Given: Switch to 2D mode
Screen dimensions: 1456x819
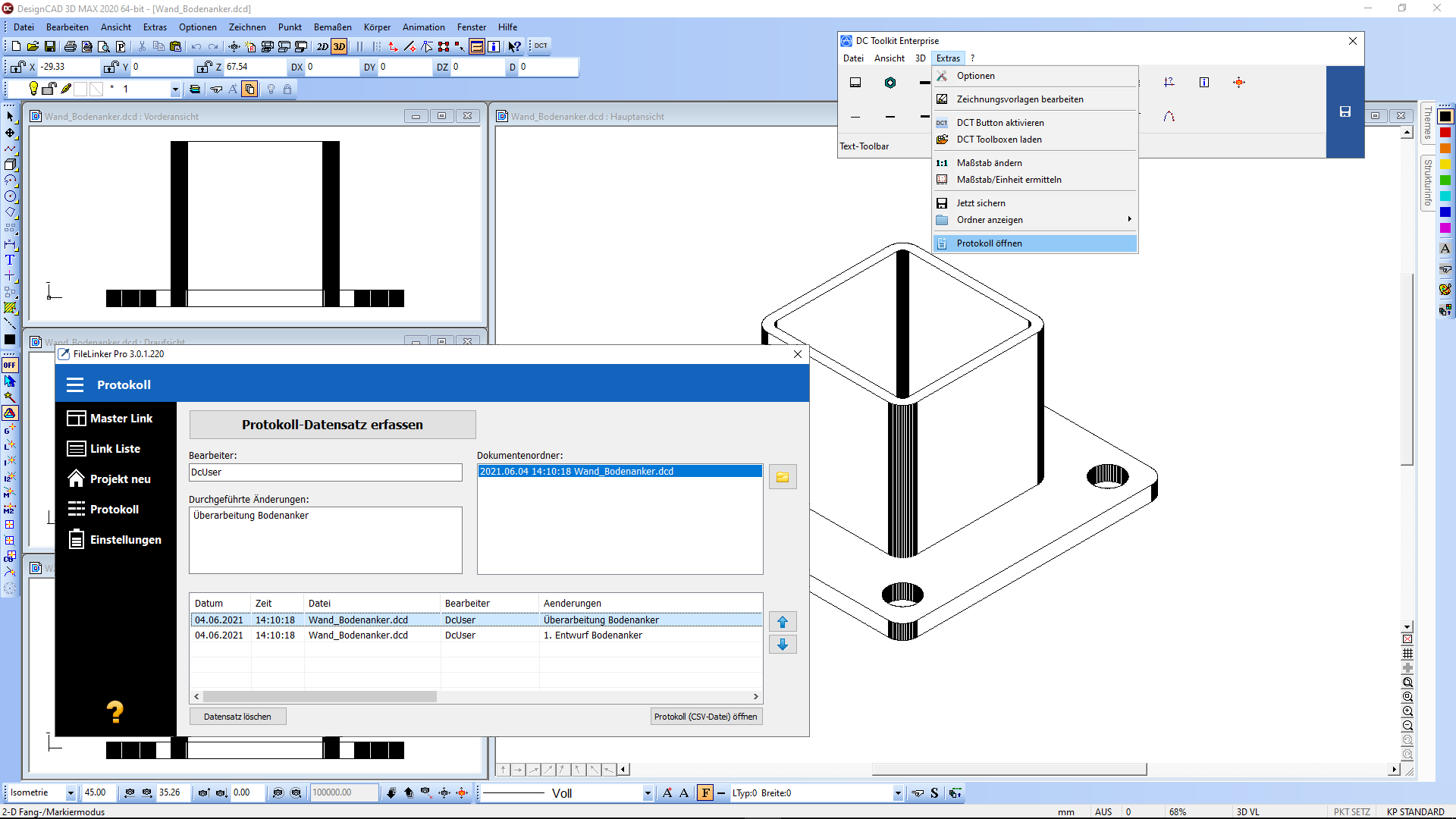Looking at the screenshot, I should [322, 46].
